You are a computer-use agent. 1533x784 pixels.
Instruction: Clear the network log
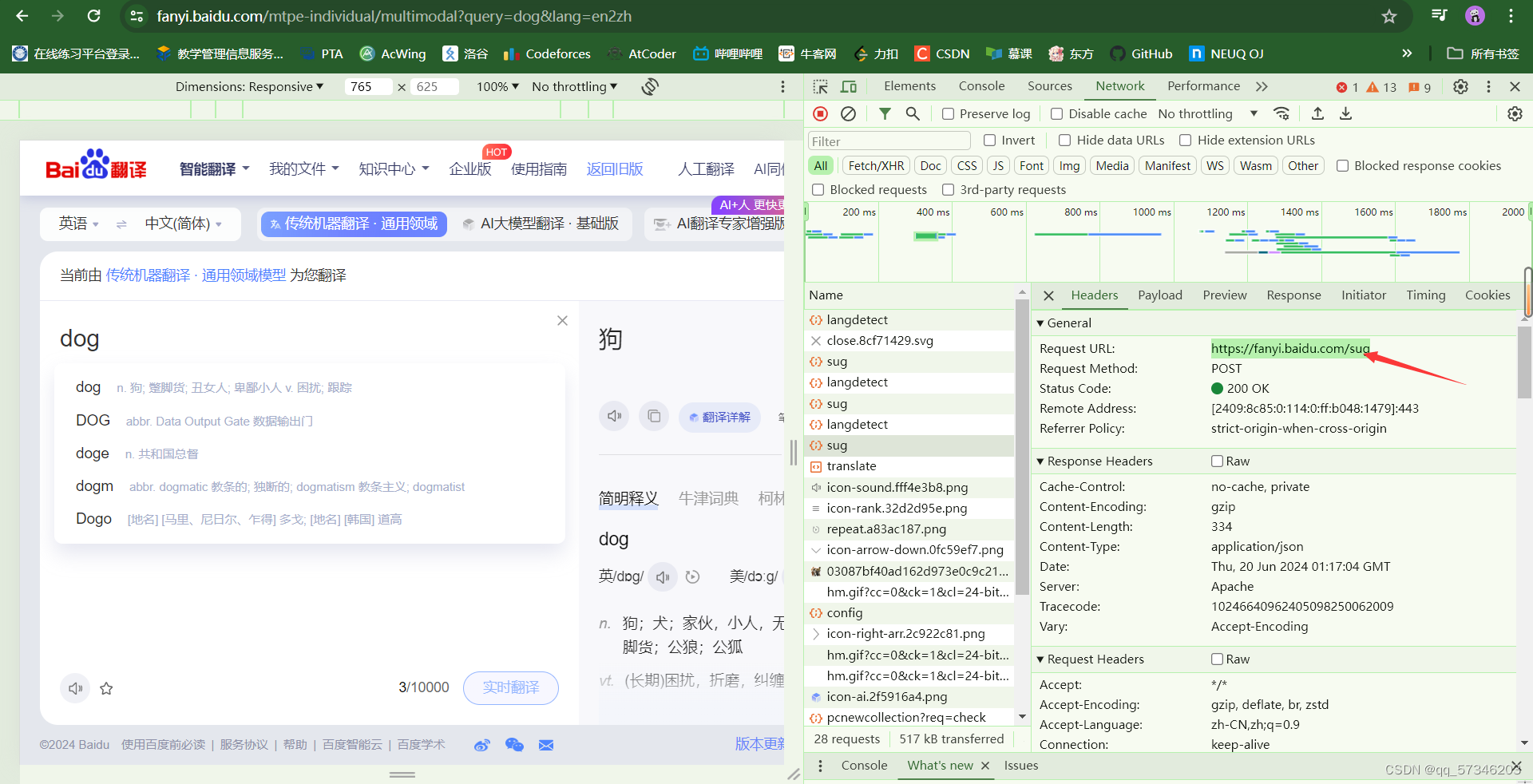pyautogui.click(x=849, y=114)
